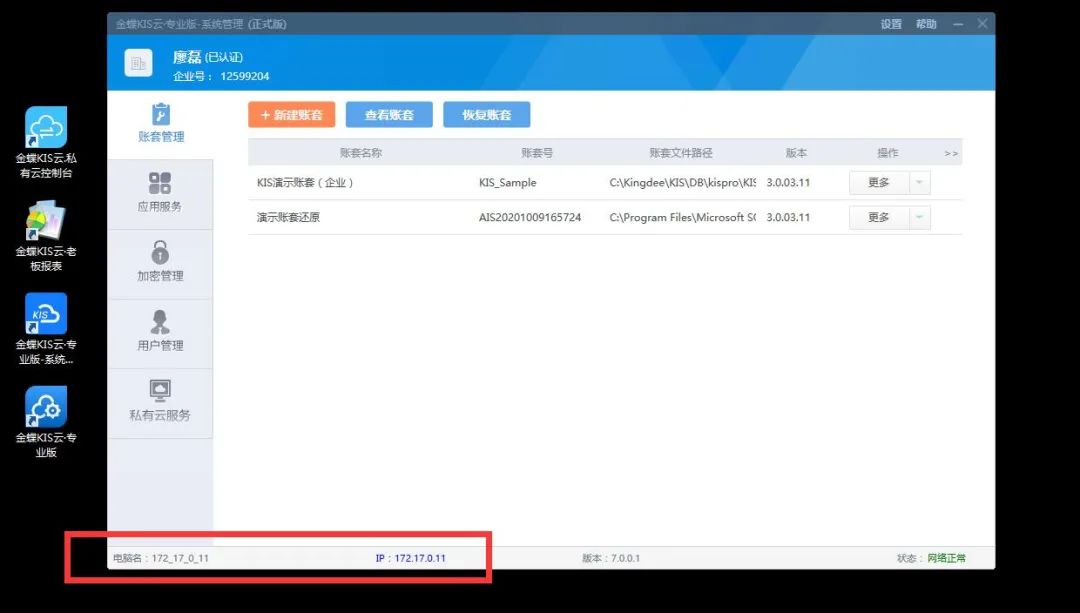Click the 恢复账套 button
The height and width of the screenshot is (613, 1080).
487,115
